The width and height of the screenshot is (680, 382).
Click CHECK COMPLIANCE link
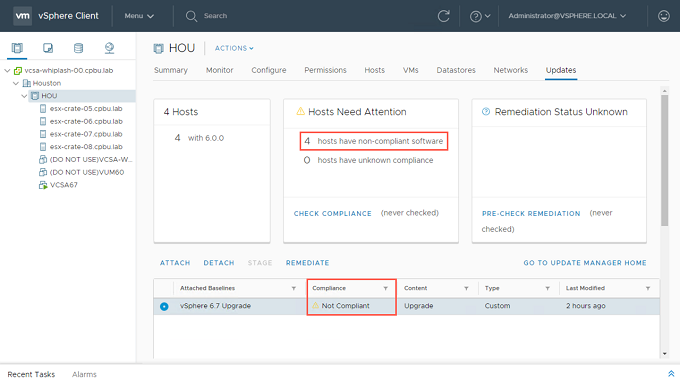pyautogui.click(x=333, y=213)
